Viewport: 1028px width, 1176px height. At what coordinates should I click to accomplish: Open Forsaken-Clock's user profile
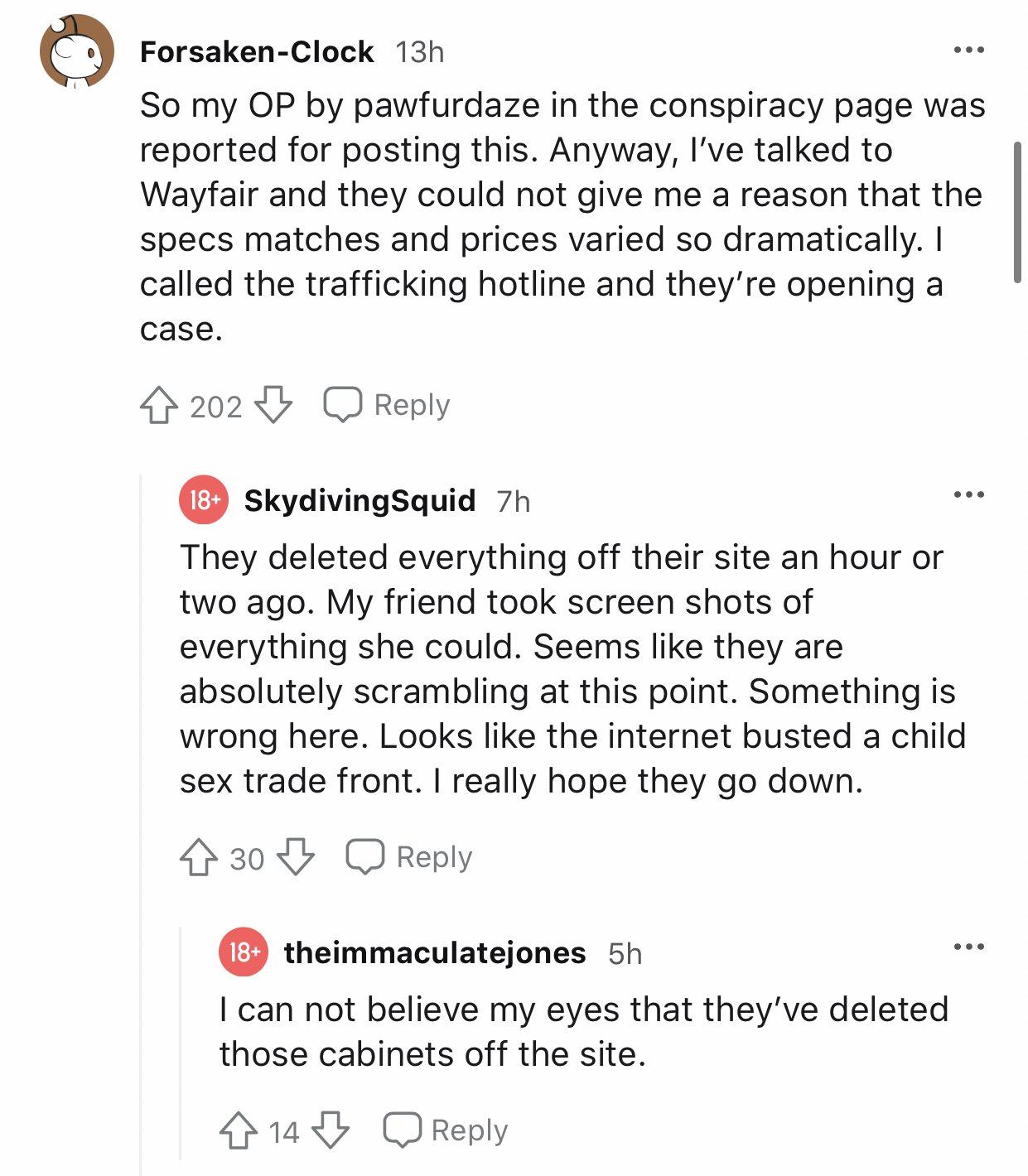point(257,52)
